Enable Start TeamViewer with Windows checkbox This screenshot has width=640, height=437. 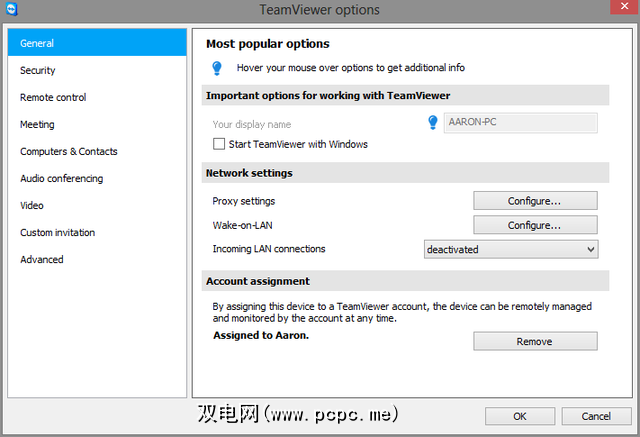click(x=220, y=144)
